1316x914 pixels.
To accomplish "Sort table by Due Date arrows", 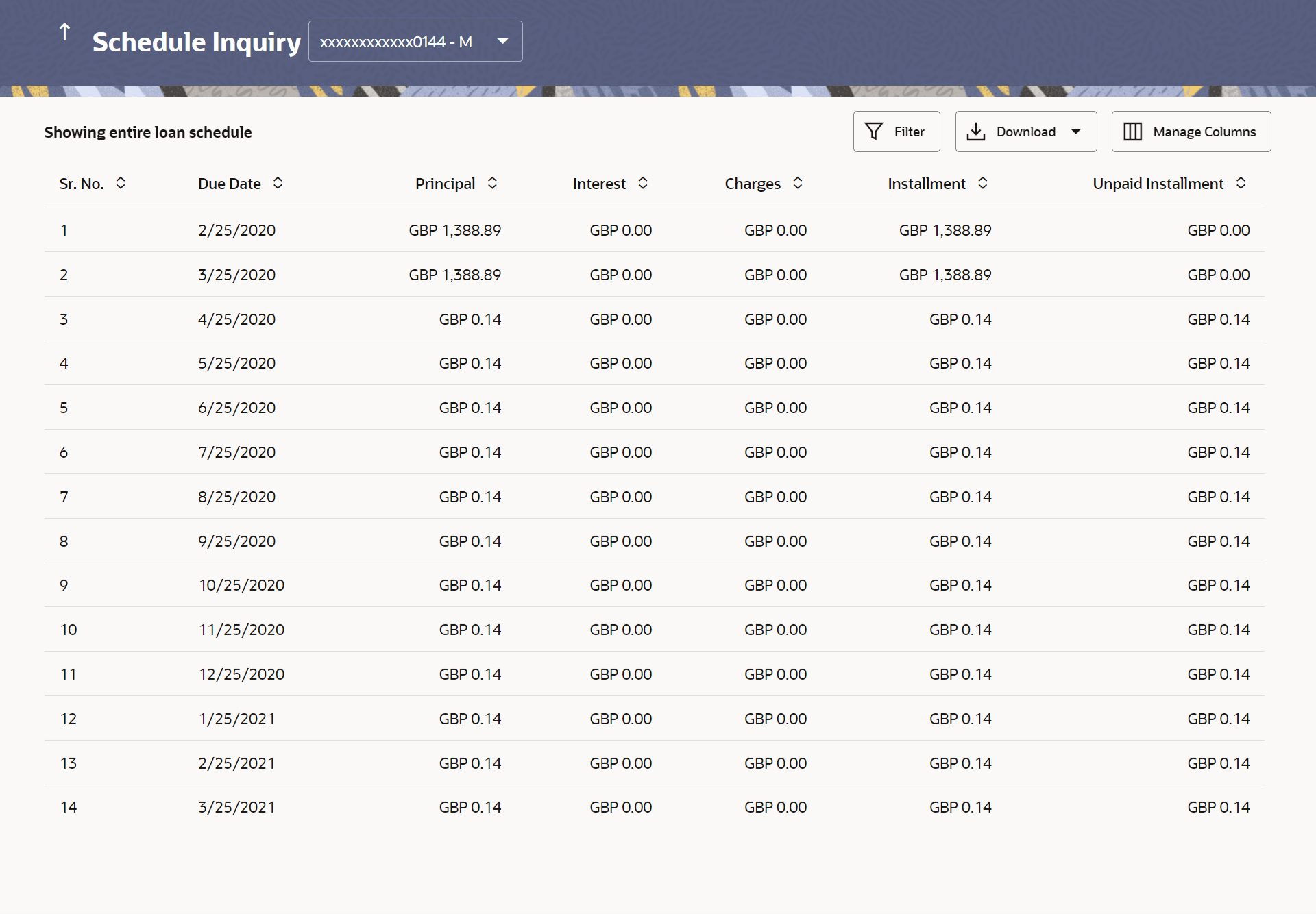I will (x=278, y=183).
